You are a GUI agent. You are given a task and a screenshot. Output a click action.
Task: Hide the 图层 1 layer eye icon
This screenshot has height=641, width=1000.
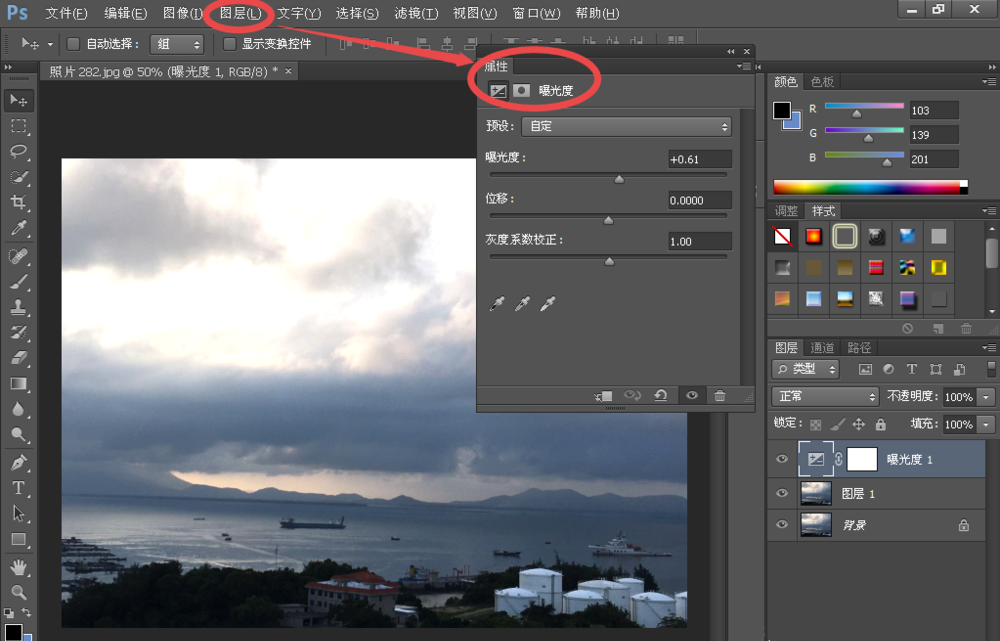click(x=782, y=493)
